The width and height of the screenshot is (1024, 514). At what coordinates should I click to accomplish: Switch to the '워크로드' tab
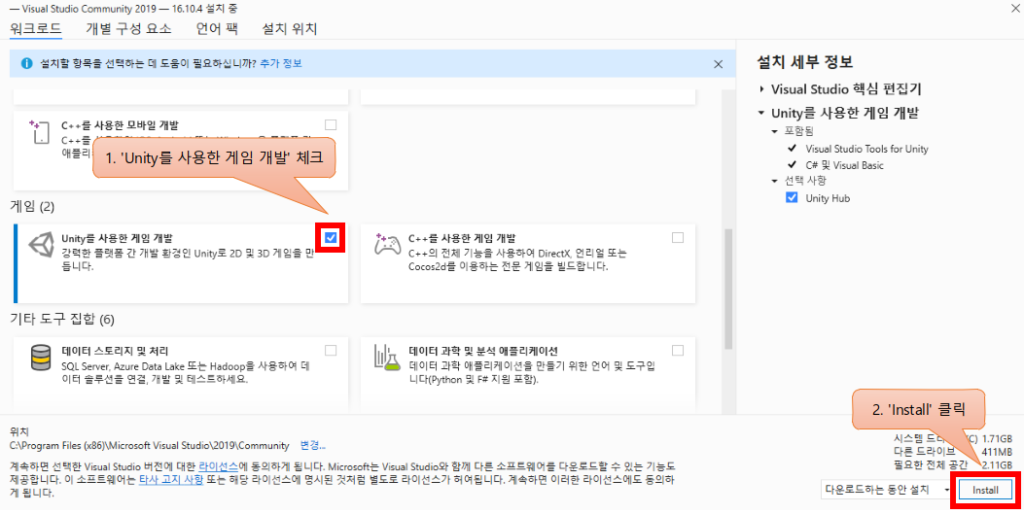point(36,29)
